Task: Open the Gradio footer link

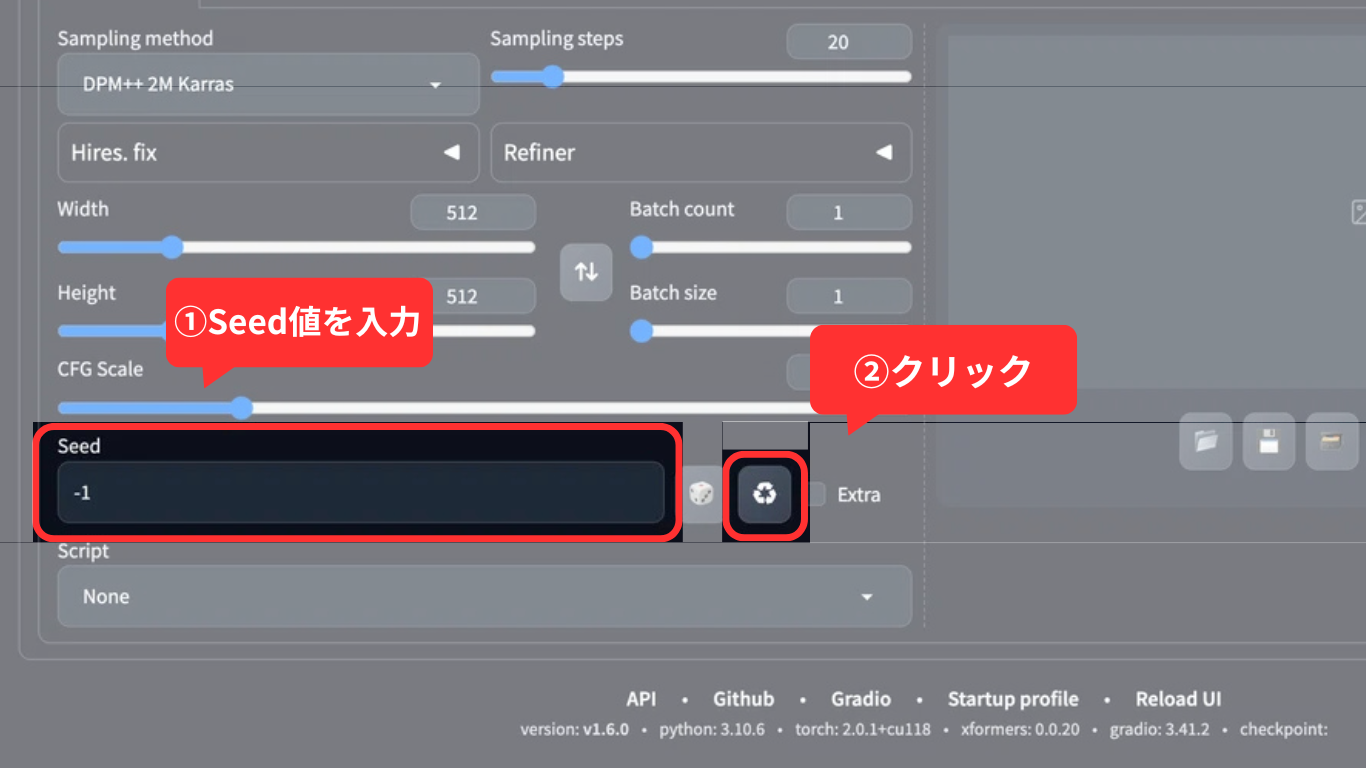Action: (861, 698)
